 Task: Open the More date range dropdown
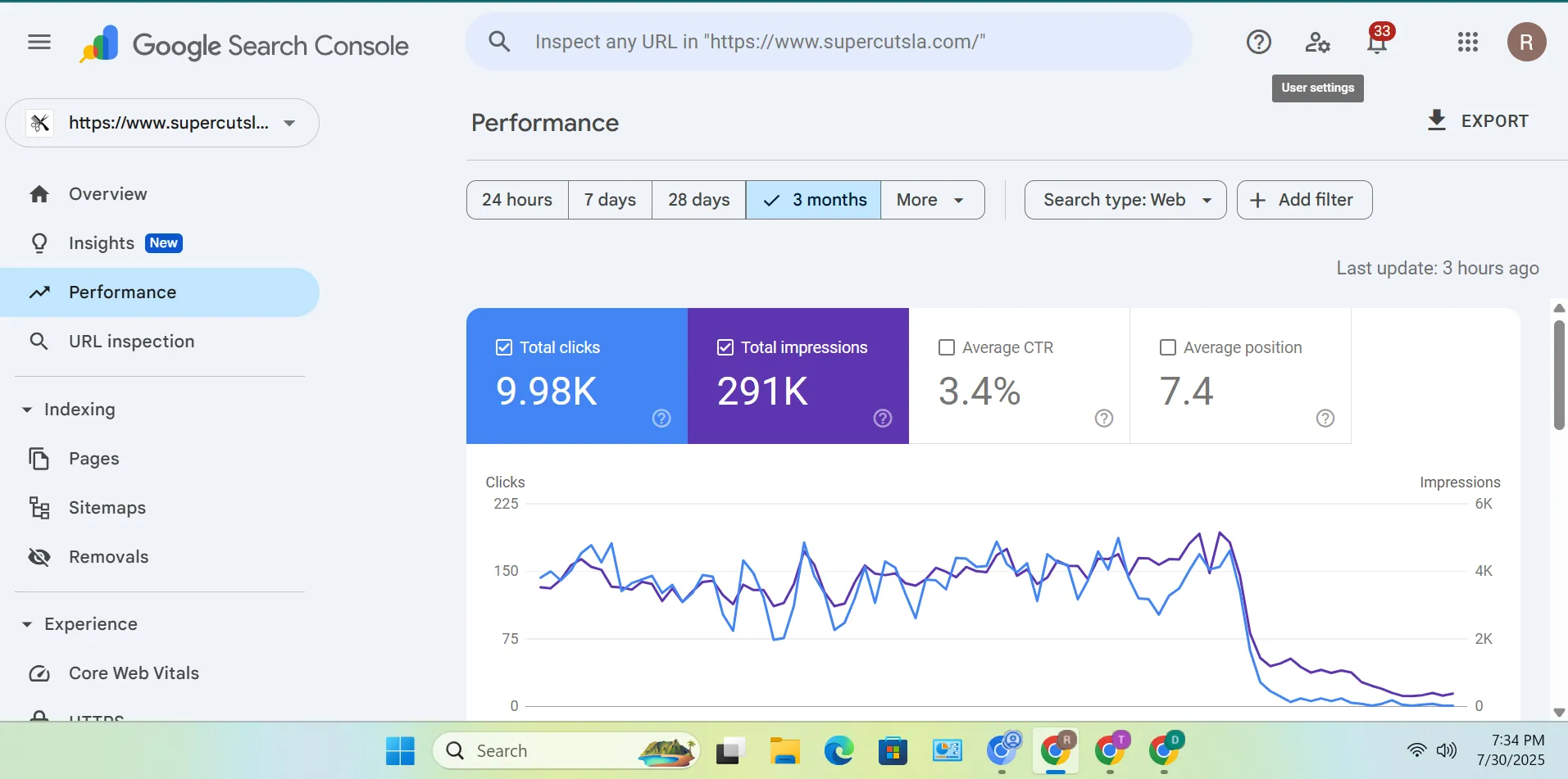932,200
